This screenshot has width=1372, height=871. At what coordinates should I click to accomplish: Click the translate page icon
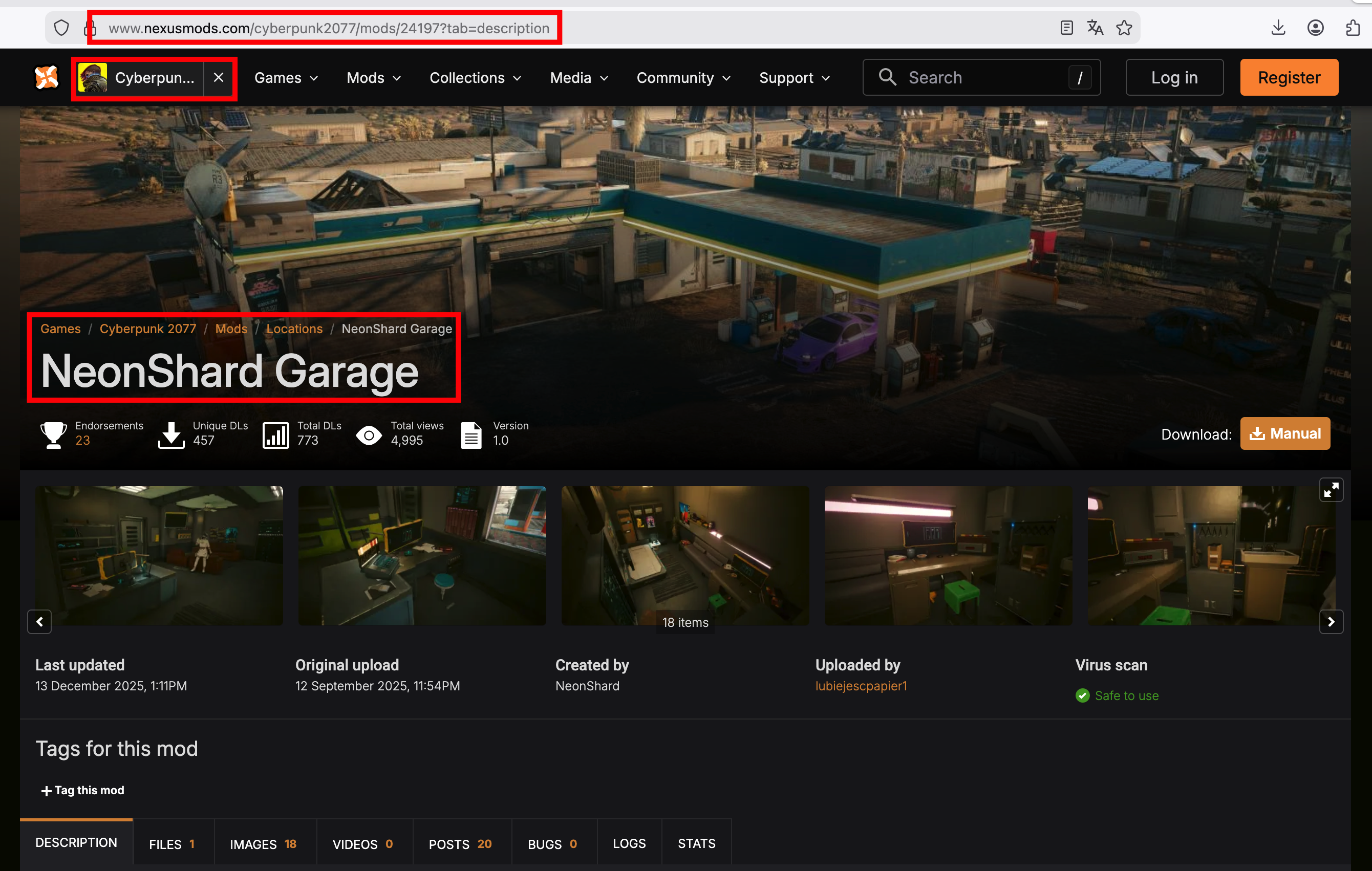tap(1095, 28)
